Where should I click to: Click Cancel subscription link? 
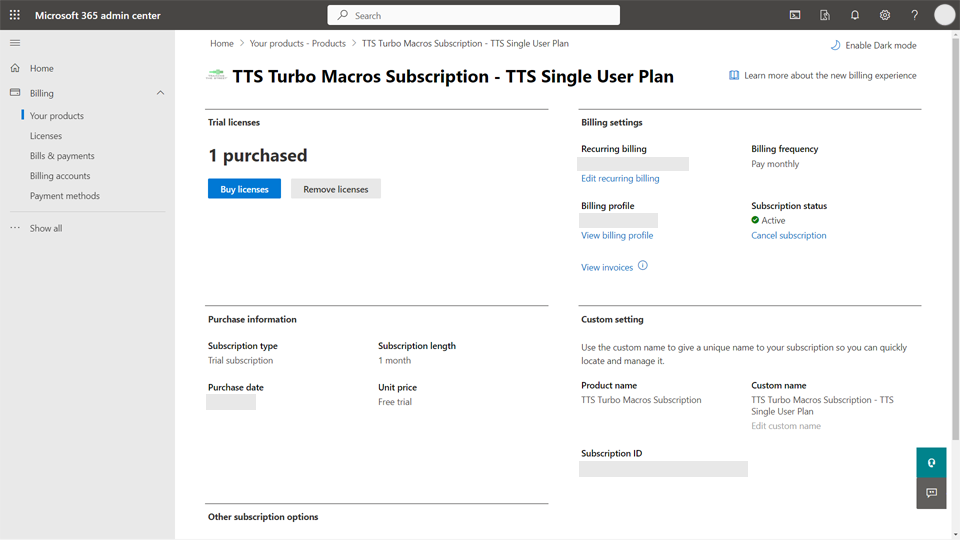[x=789, y=236]
